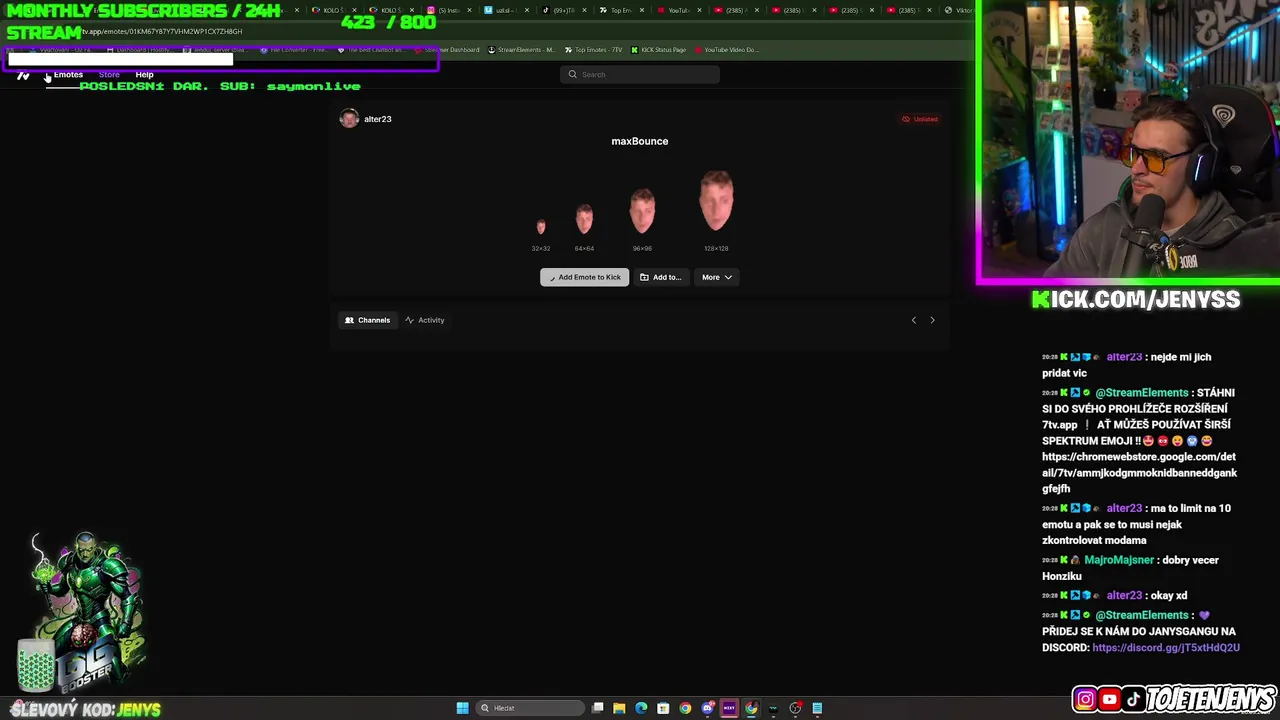Open the Emotes menu item
This screenshot has height=720, width=1280.
coord(68,75)
